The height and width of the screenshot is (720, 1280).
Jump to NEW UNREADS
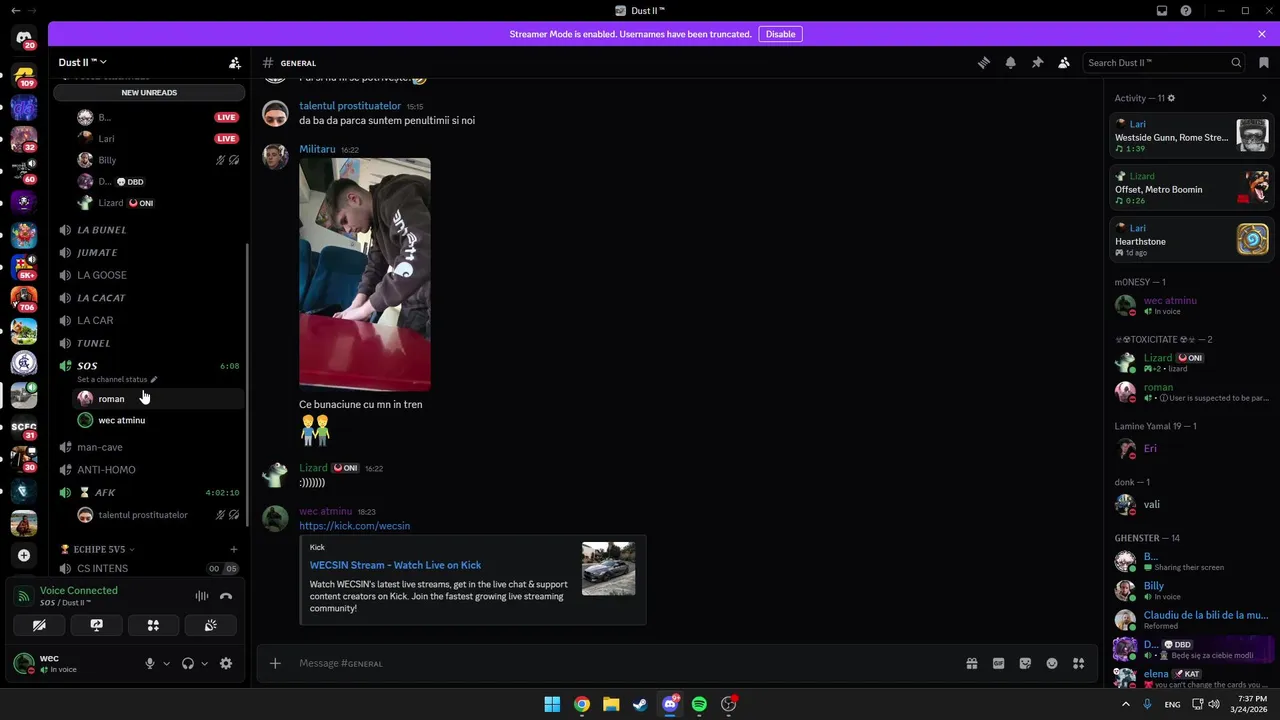[x=149, y=92]
